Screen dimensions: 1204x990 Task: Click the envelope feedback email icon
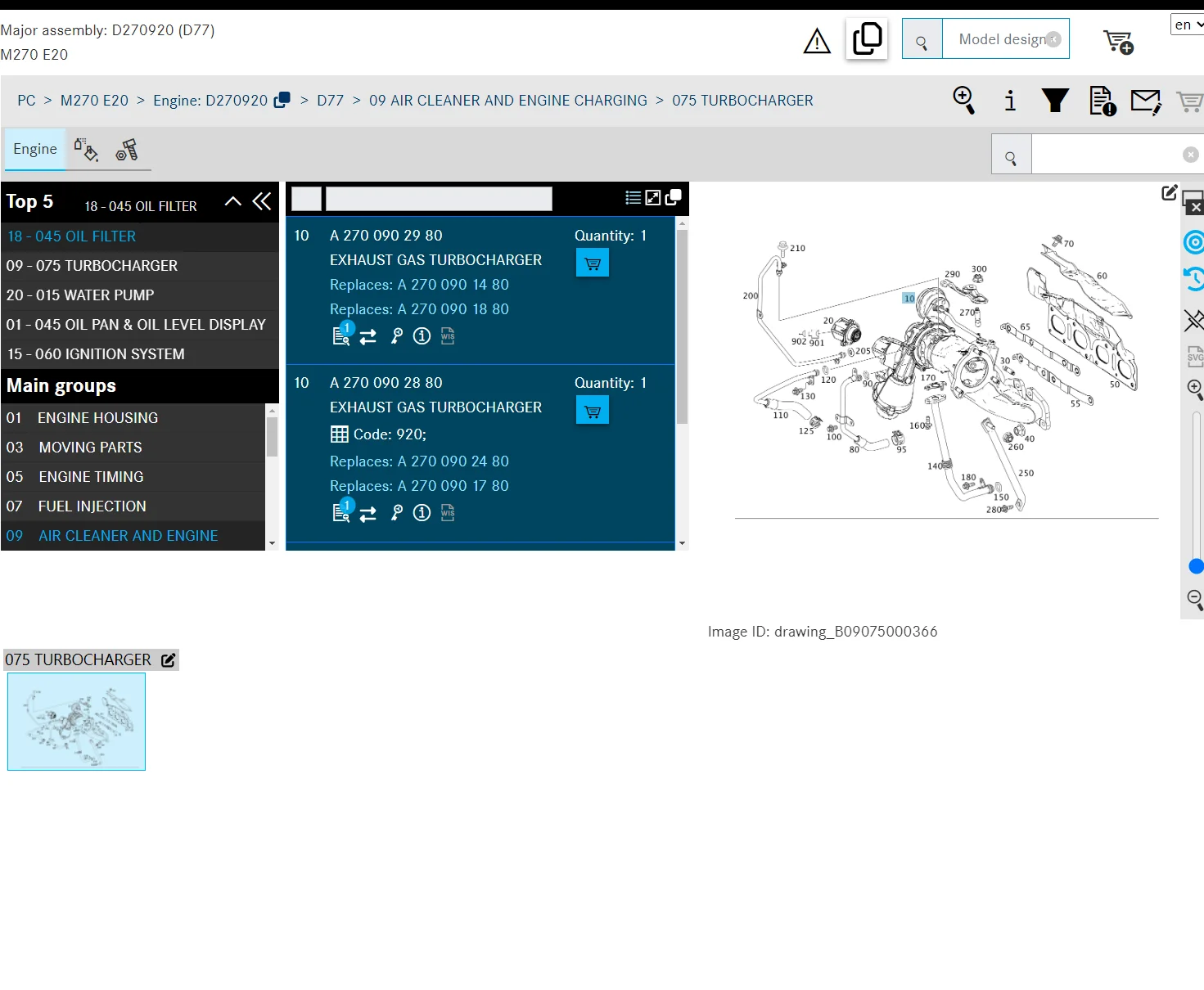point(1146,101)
